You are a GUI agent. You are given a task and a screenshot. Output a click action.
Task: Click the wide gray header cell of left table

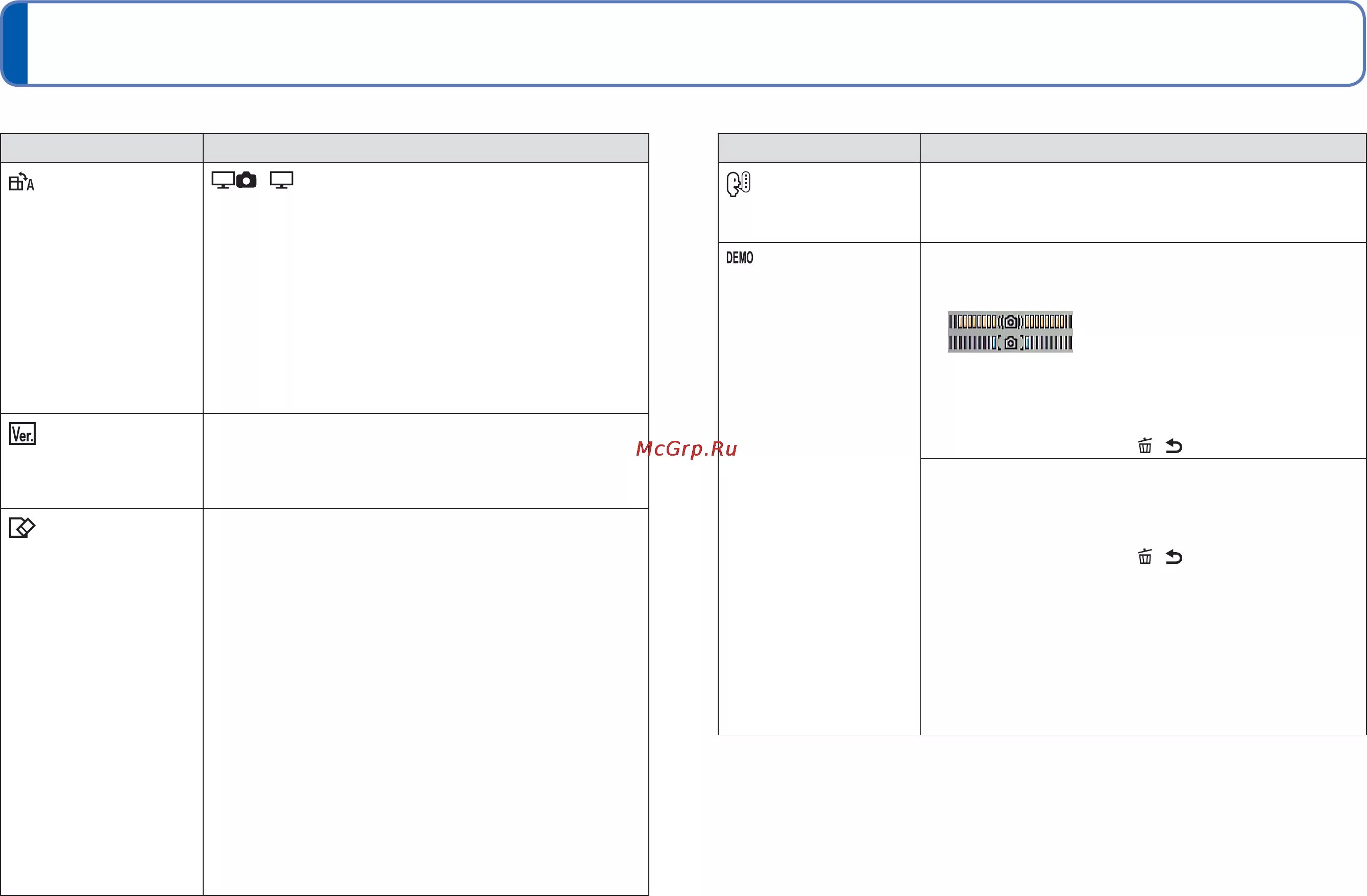pyautogui.click(x=426, y=148)
